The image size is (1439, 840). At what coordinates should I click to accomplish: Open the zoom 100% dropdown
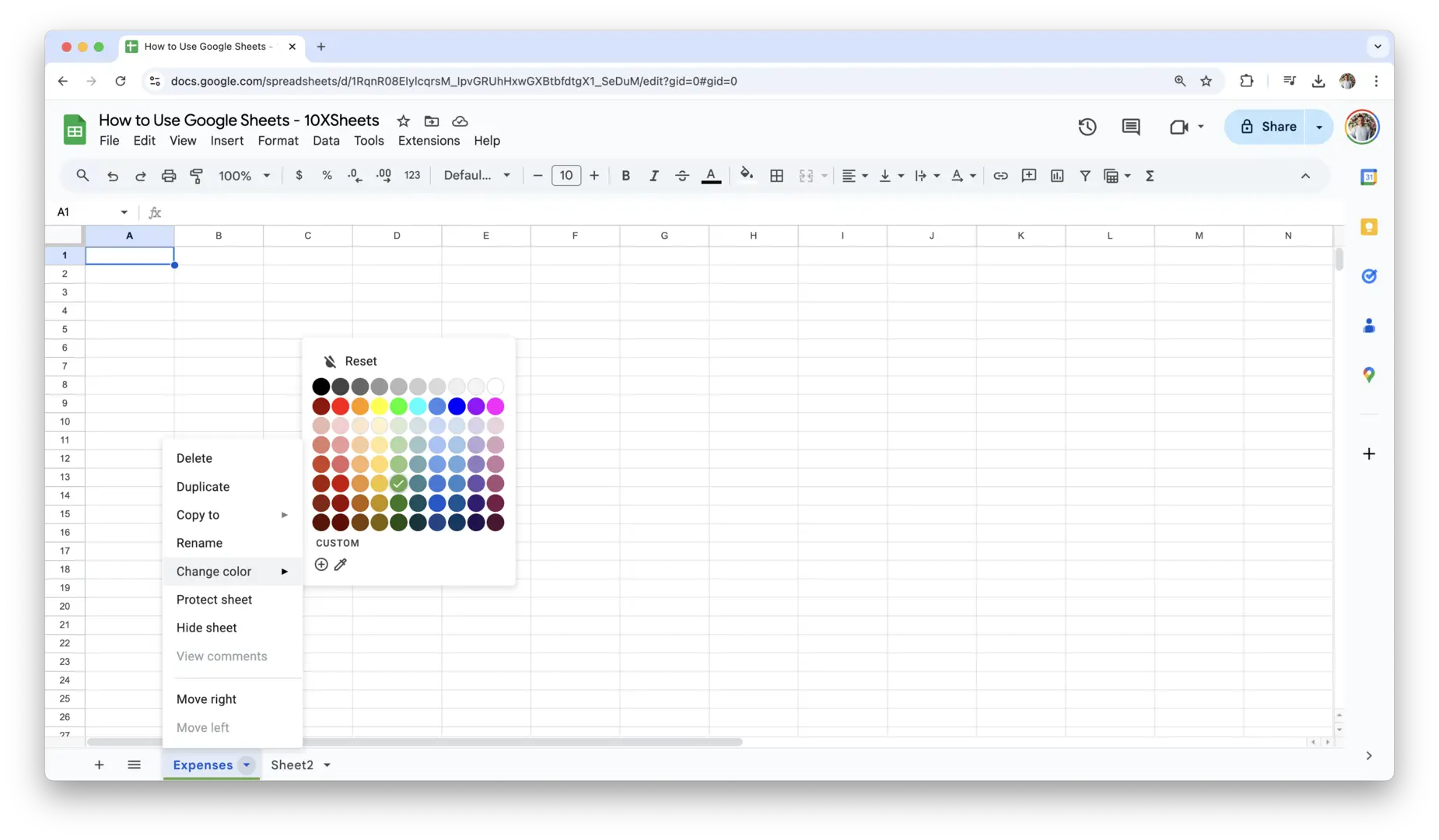244,176
